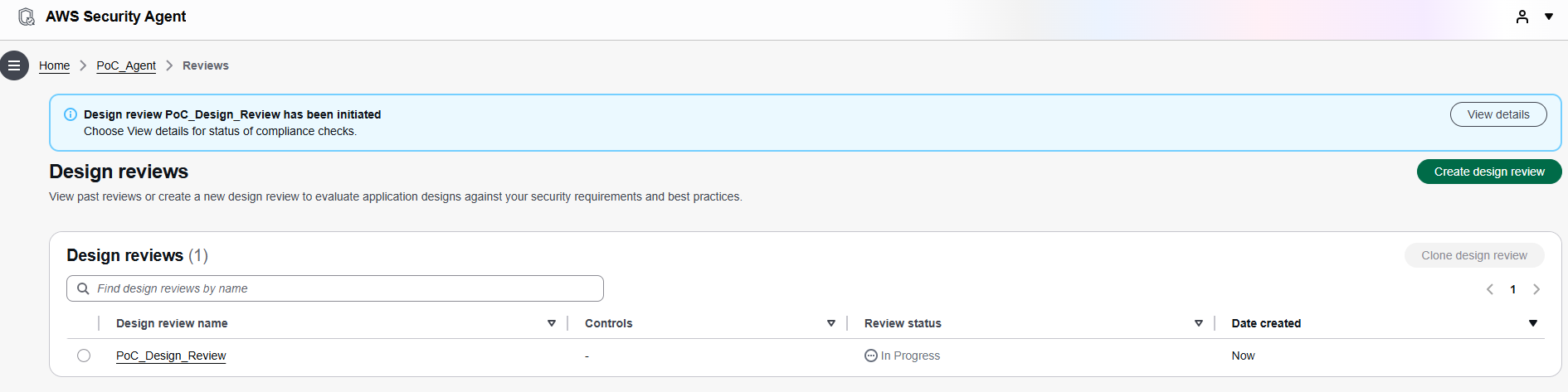The image size is (1568, 392).
Task: Click the Create design review button
Action: (1489, 172)
